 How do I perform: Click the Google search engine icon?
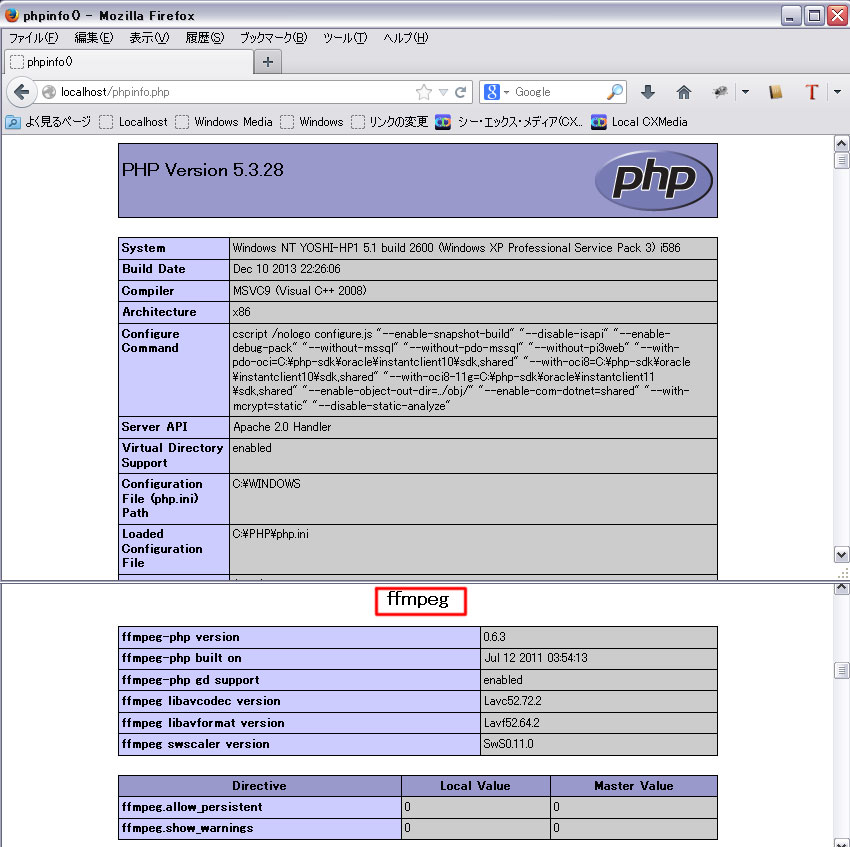[492, 92]
